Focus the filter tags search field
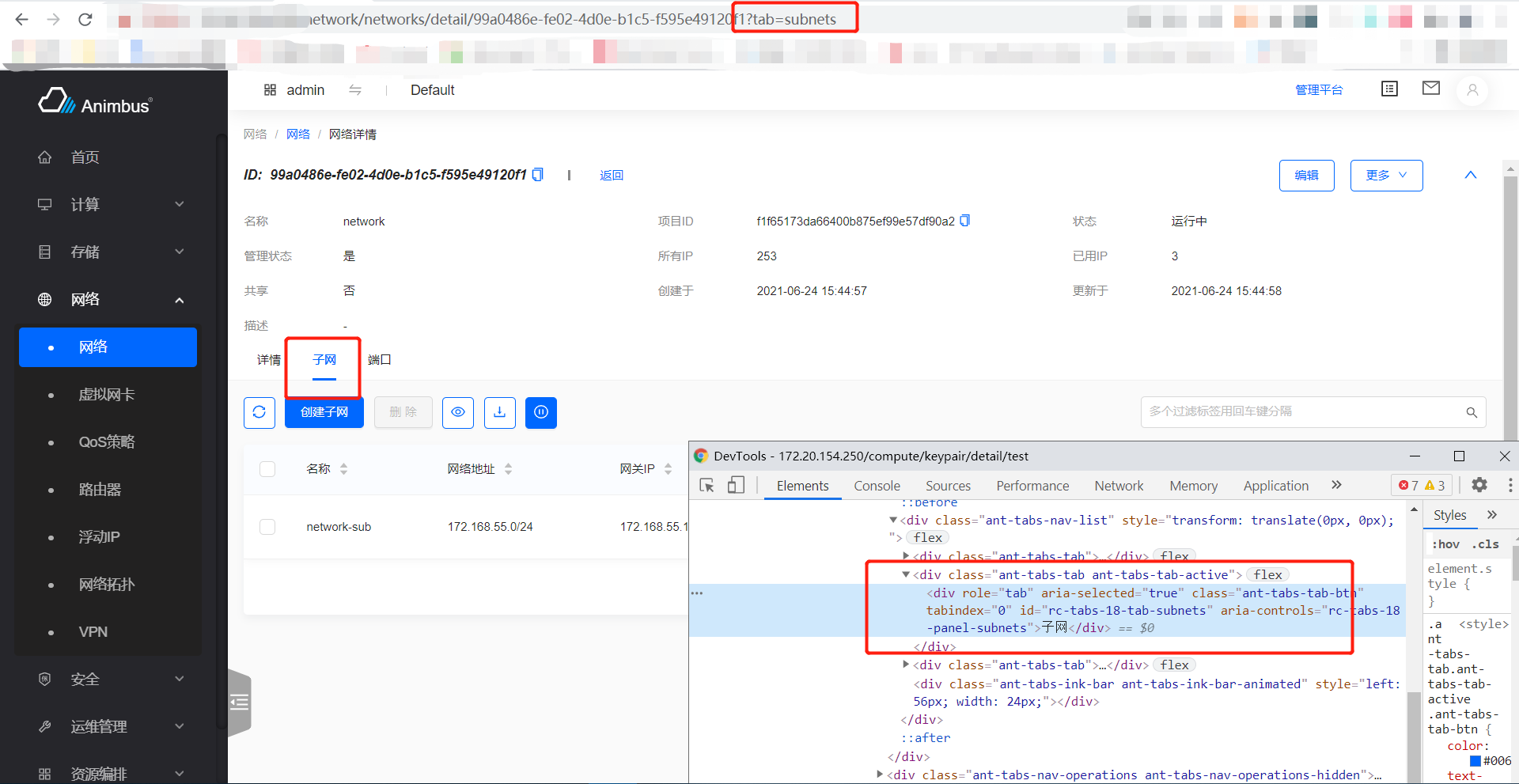 (x=1301, y=411)
